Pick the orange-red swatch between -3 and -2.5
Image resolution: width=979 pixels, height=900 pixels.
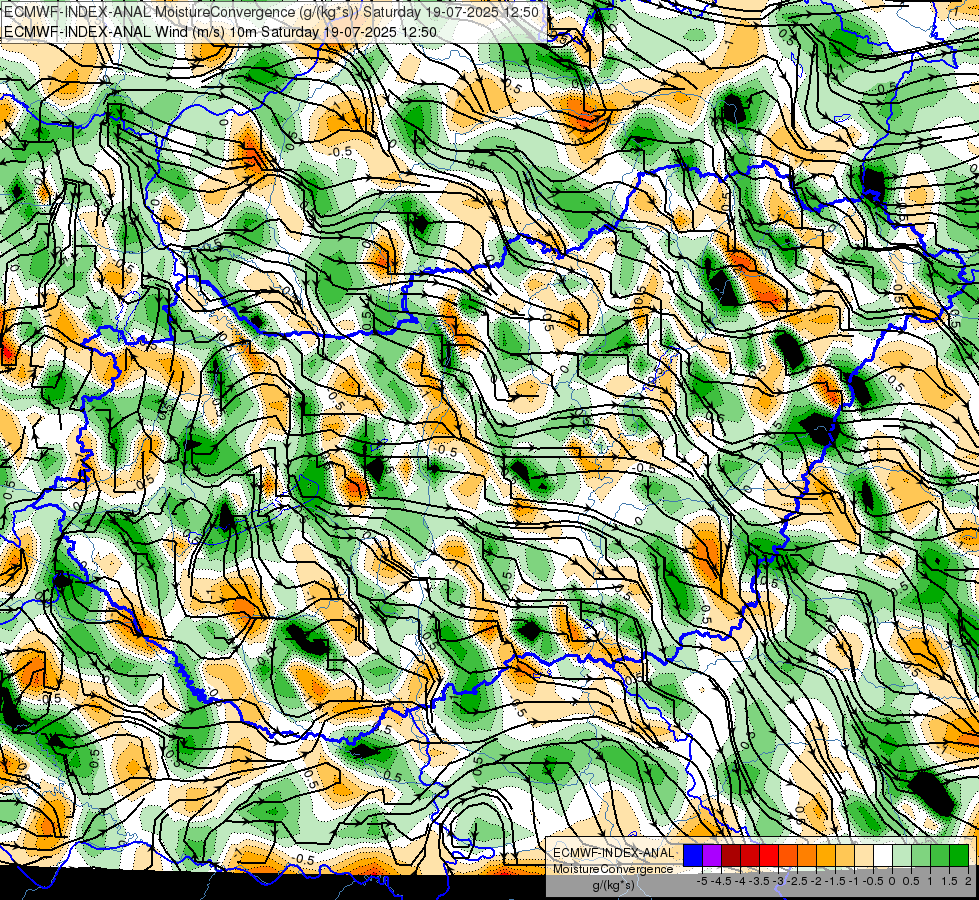(x=788, y=855)
